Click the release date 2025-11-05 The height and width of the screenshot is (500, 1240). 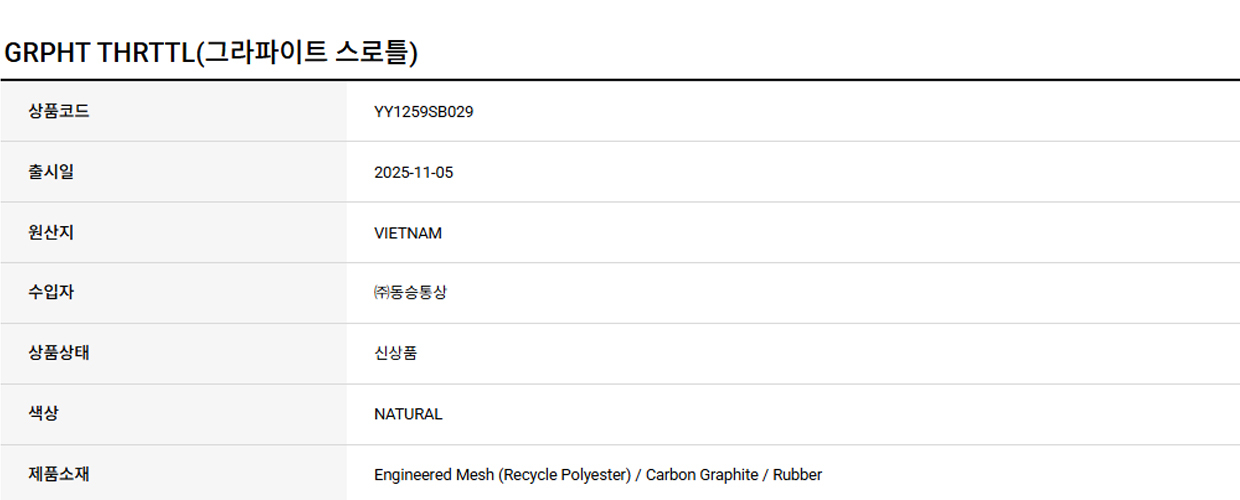(x=413, y=173)
